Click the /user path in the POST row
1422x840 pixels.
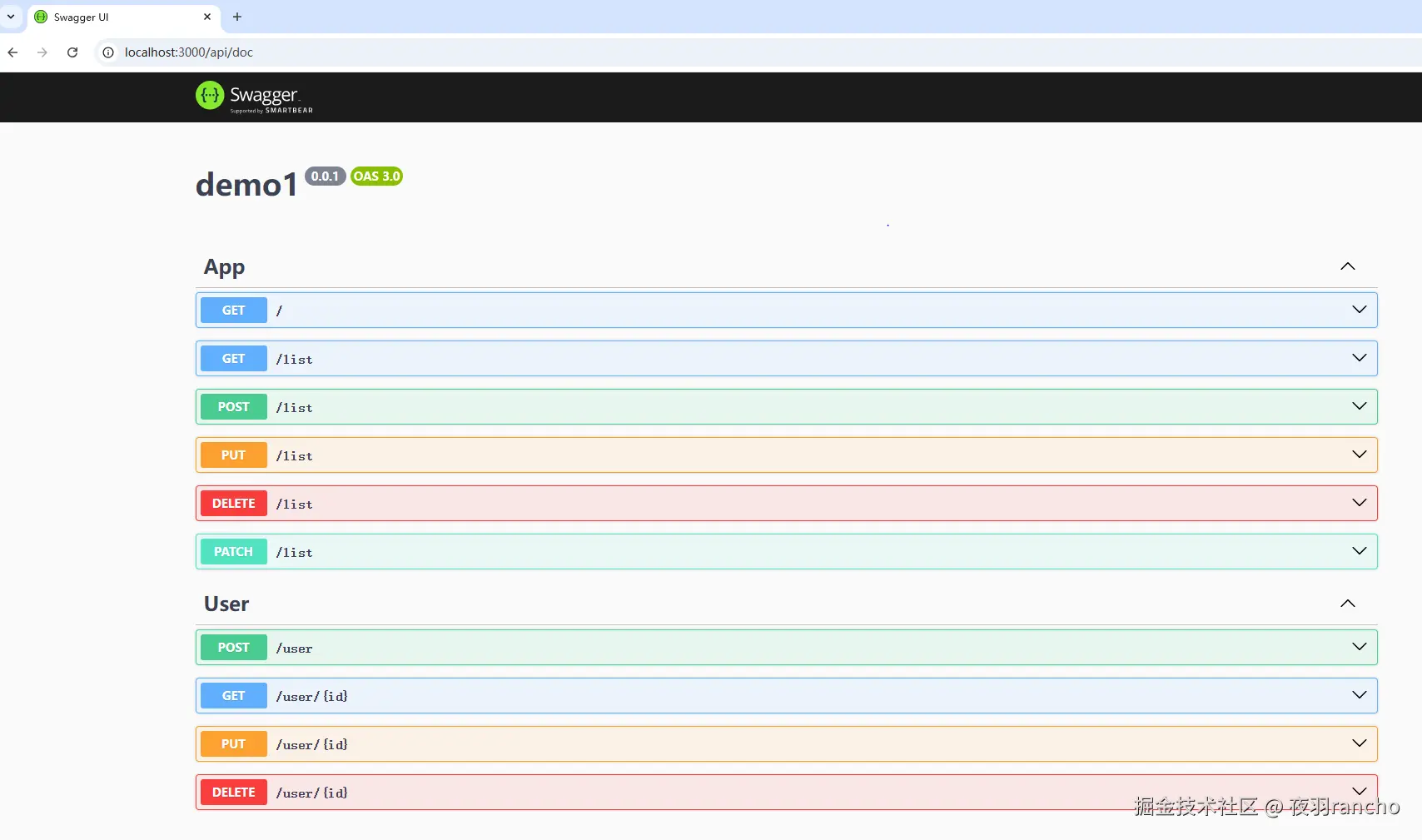click(x=295, y=649)
